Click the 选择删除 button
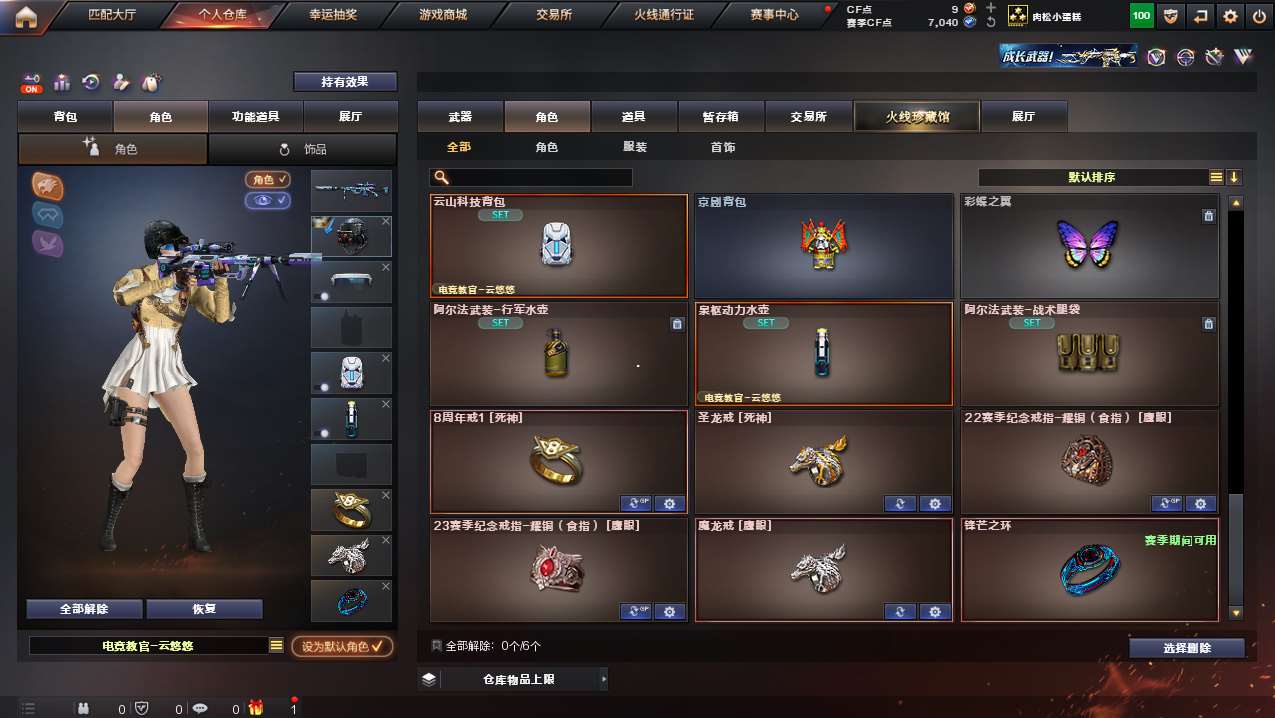Image resolution: width=1275 pixels, height=718 pixels. tap(1187, 648)
